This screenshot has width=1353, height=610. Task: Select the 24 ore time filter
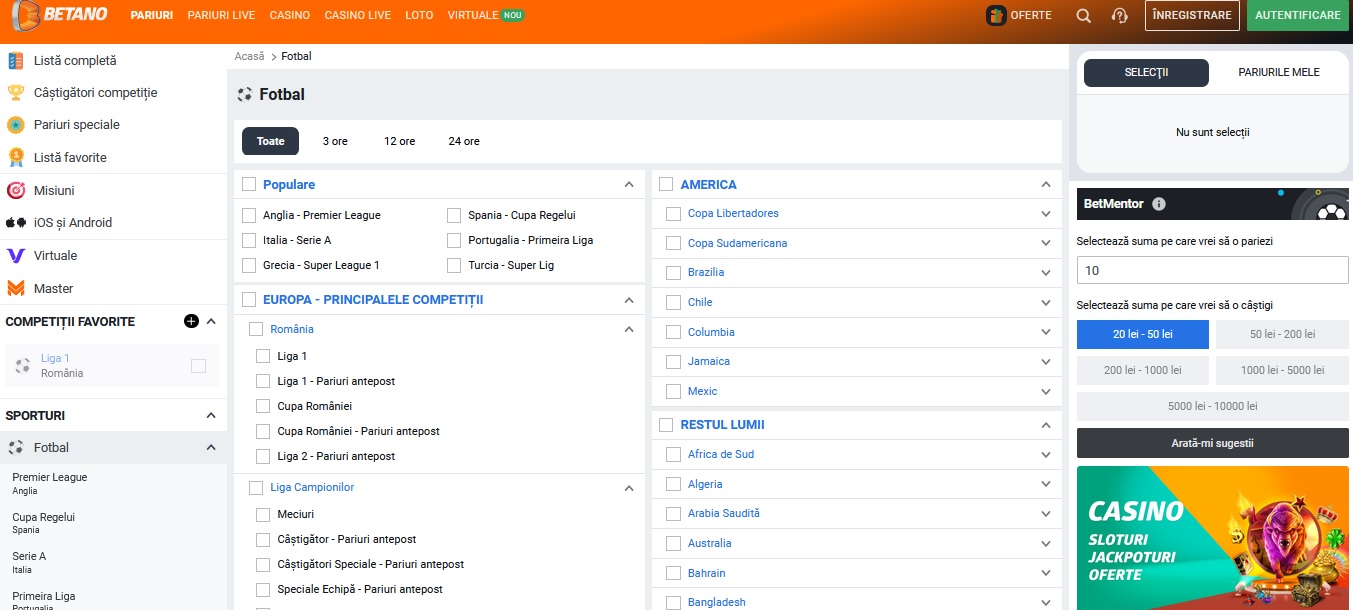point(464,141)
